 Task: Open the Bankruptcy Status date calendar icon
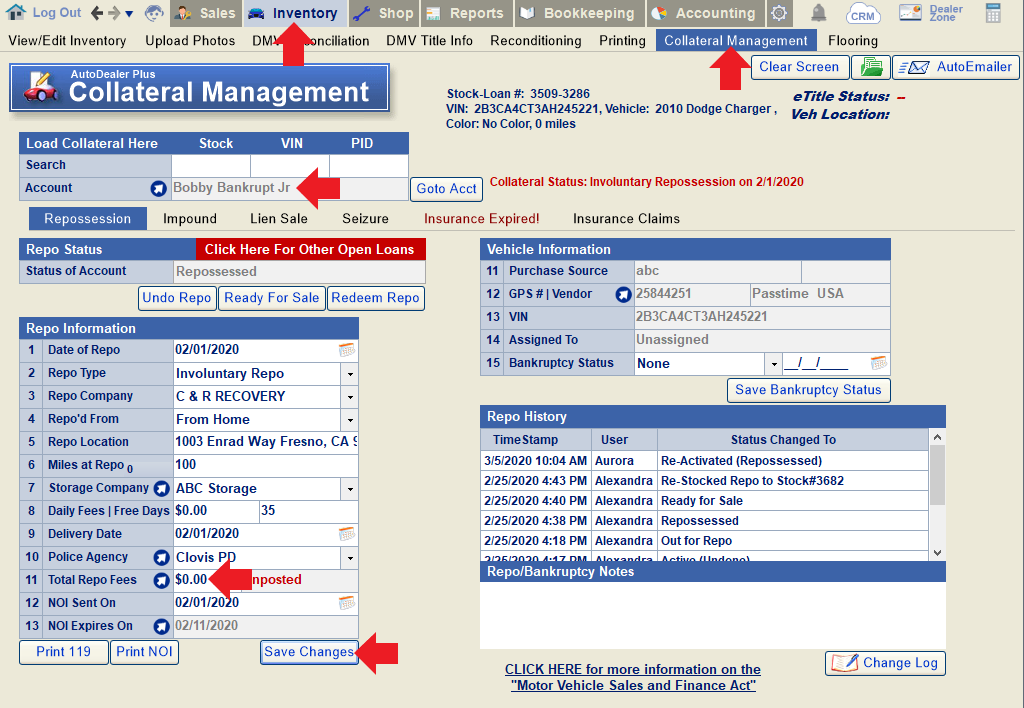[879, 362]
